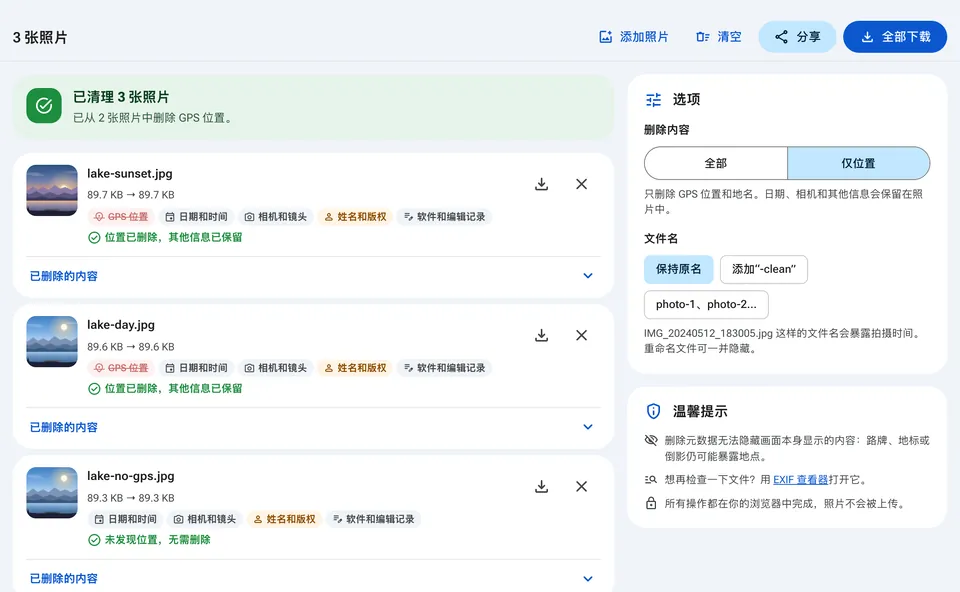Download the lake-sunset.jpg file
The image size is (960, 592).
[541, 184]
